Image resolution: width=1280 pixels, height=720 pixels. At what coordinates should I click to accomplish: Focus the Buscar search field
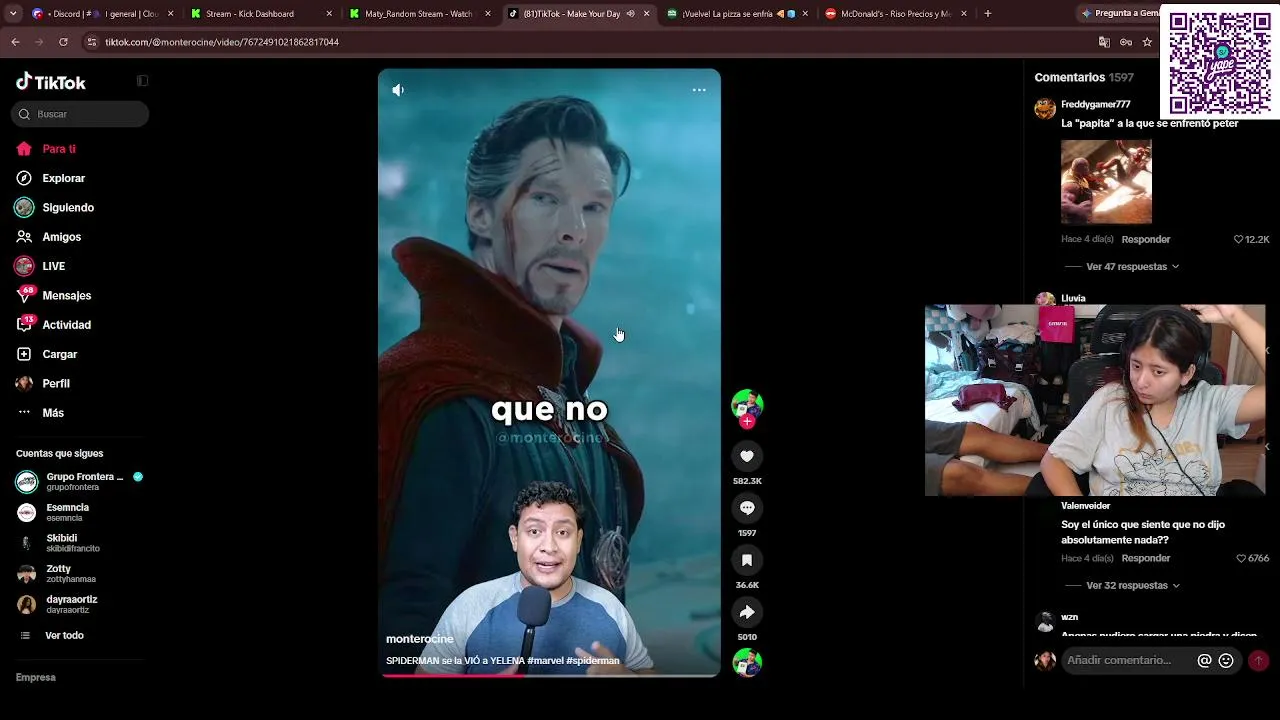pos(81,114)
